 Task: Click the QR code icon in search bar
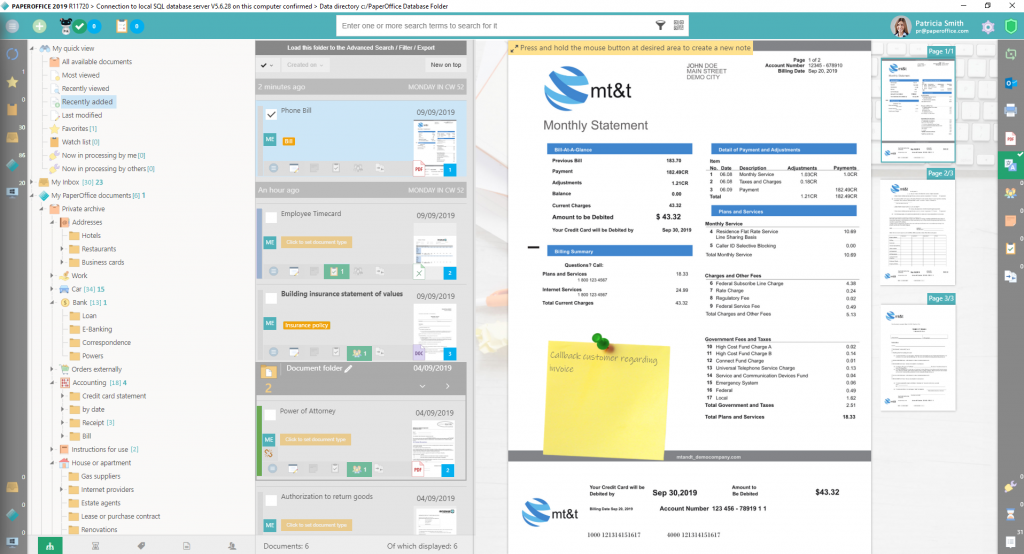pos(679,25)
